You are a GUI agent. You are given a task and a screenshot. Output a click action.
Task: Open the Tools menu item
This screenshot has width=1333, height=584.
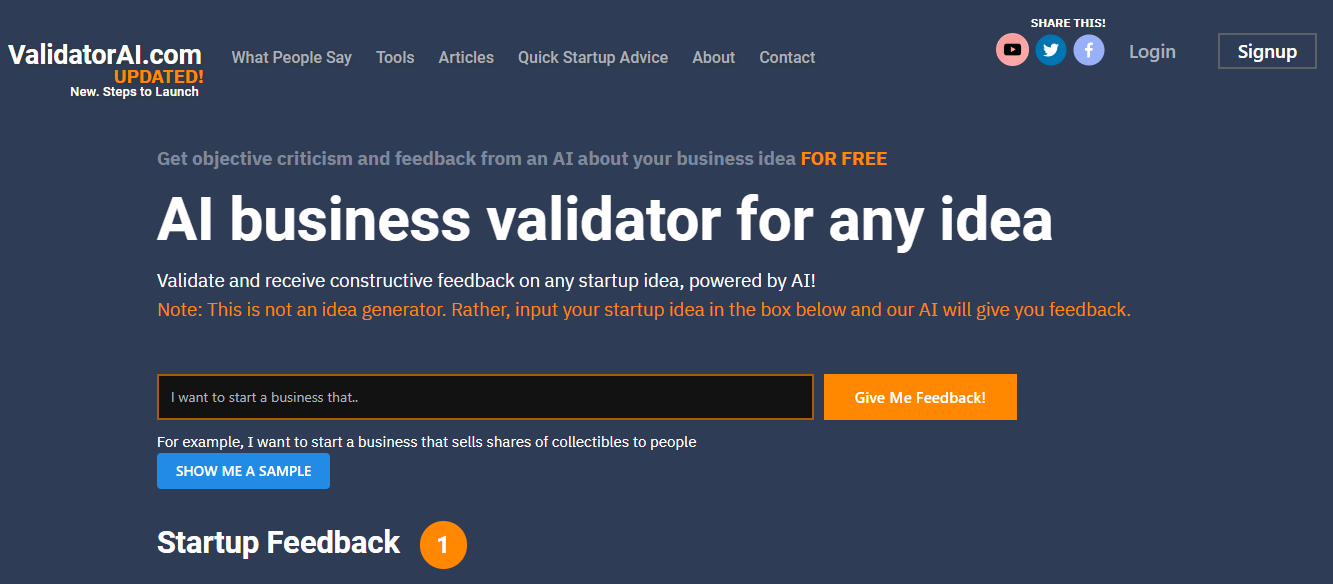[x=395, y=57]
